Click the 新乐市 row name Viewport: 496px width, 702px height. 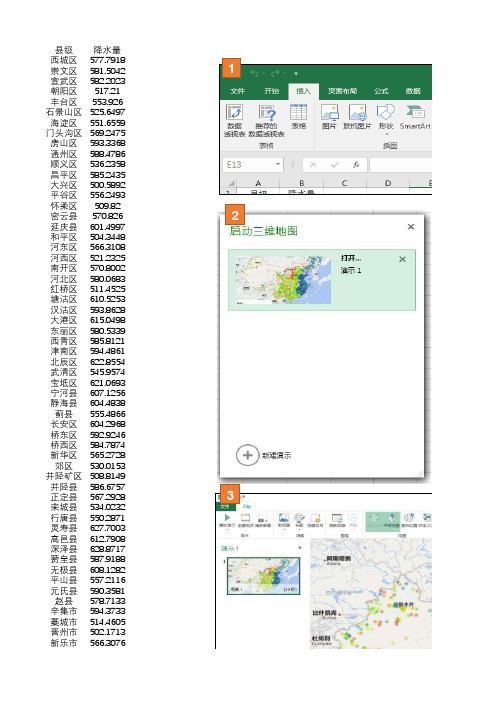pyautogui.click(x=64, y=643)
